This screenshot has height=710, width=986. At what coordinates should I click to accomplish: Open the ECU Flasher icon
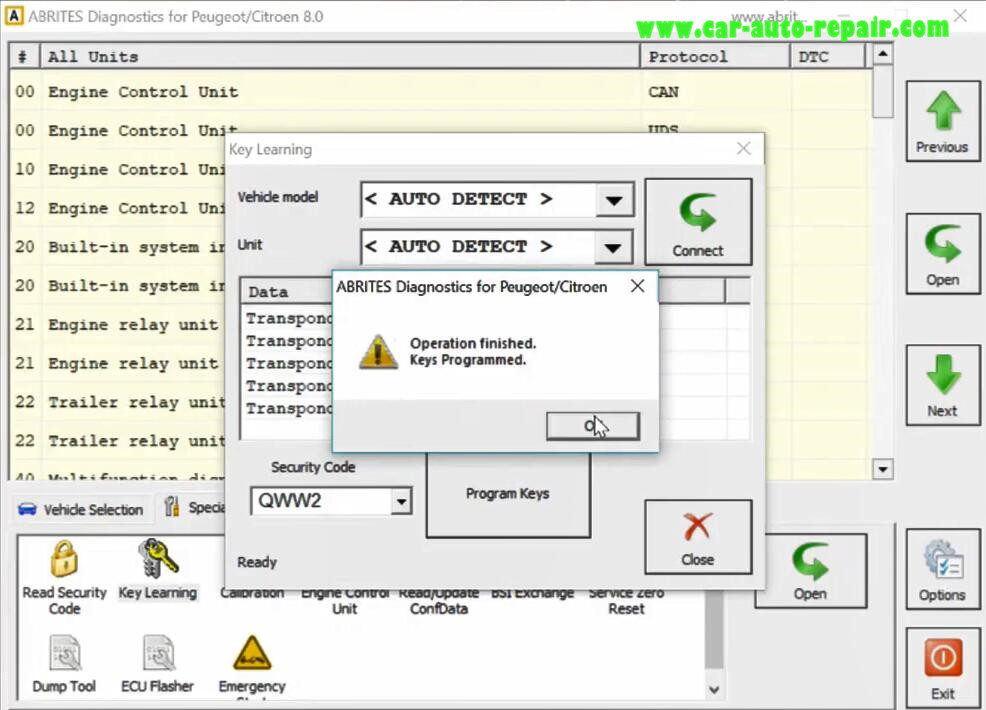[x=158, y=653]
